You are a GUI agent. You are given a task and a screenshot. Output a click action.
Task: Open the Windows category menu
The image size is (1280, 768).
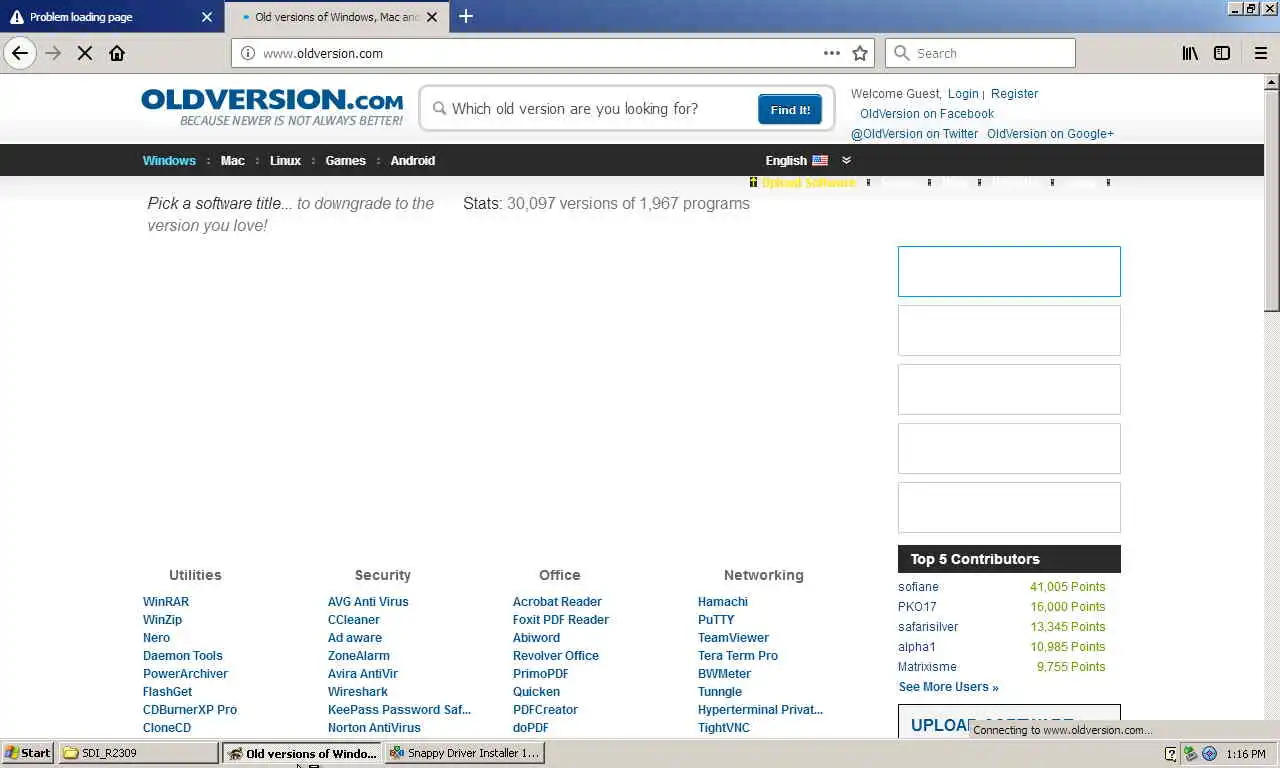tap(169, 160)
